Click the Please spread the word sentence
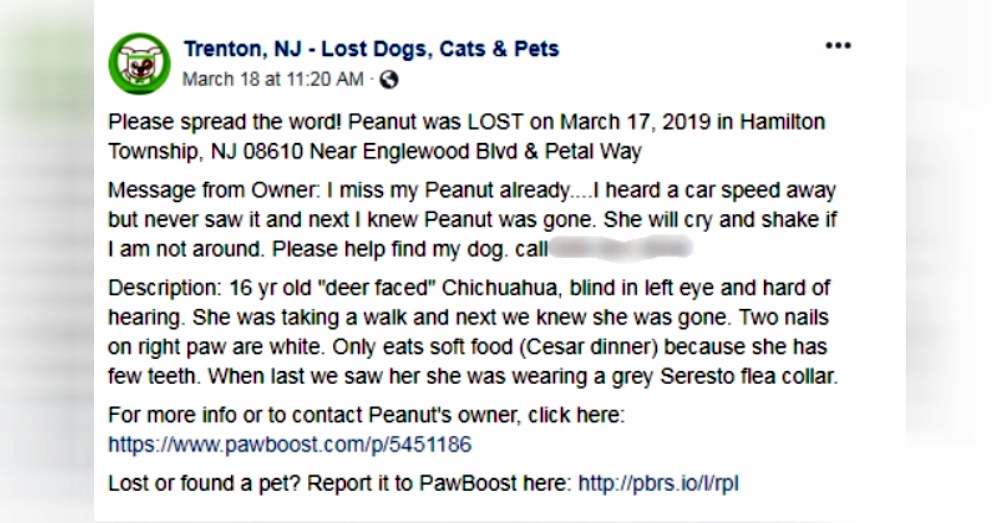Screen dimensions: 1000x523 pyautogui.click(x=225, y=122)
